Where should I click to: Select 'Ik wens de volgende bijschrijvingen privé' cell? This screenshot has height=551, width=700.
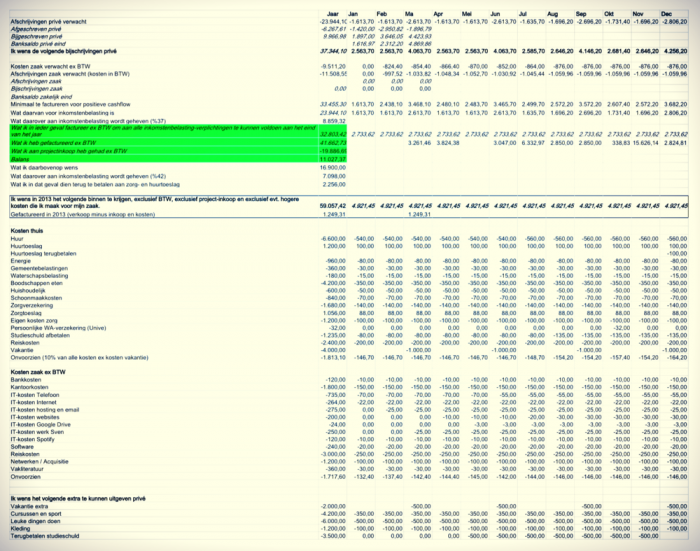tap(63, 51)
